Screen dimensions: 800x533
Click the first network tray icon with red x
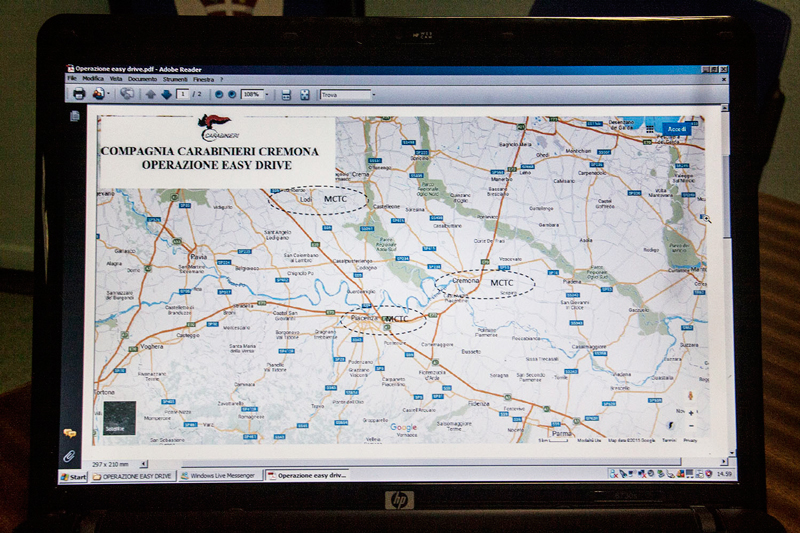click(x=613, y=474)
